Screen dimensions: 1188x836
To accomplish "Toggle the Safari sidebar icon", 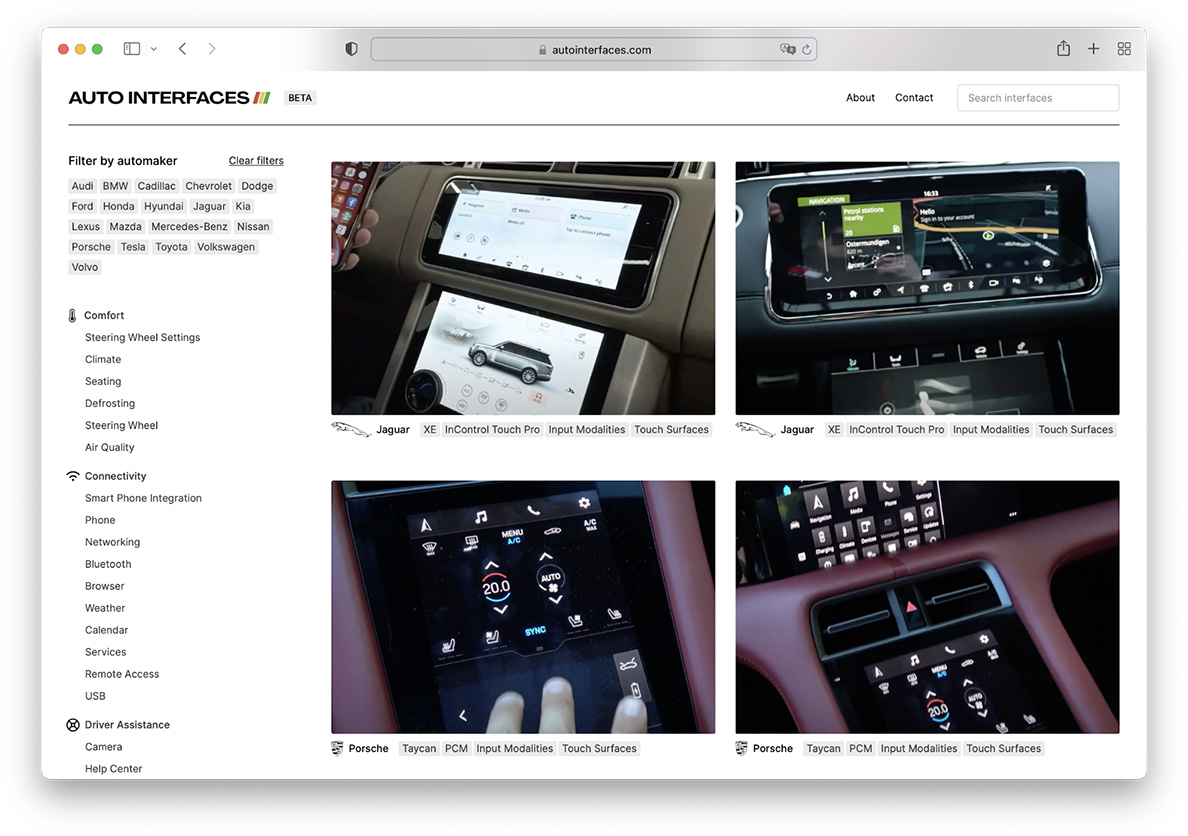I will [x=132, y=49].
